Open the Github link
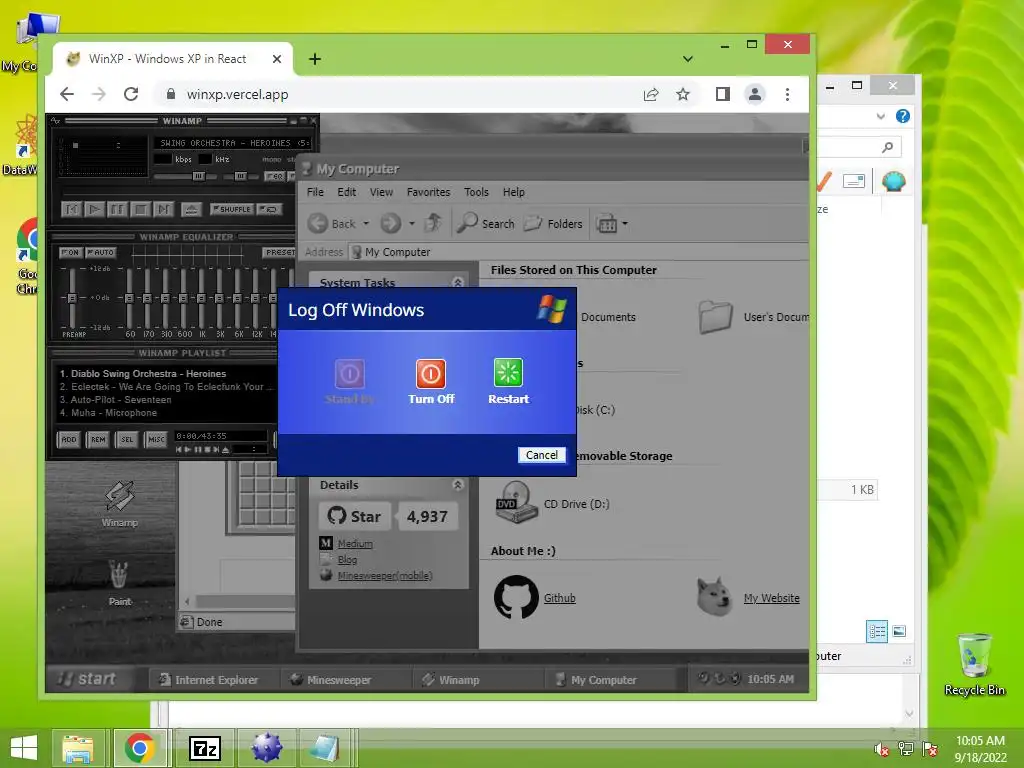Image resolution: width=1024 pixels, height=768 pixels. pos(560,598)
